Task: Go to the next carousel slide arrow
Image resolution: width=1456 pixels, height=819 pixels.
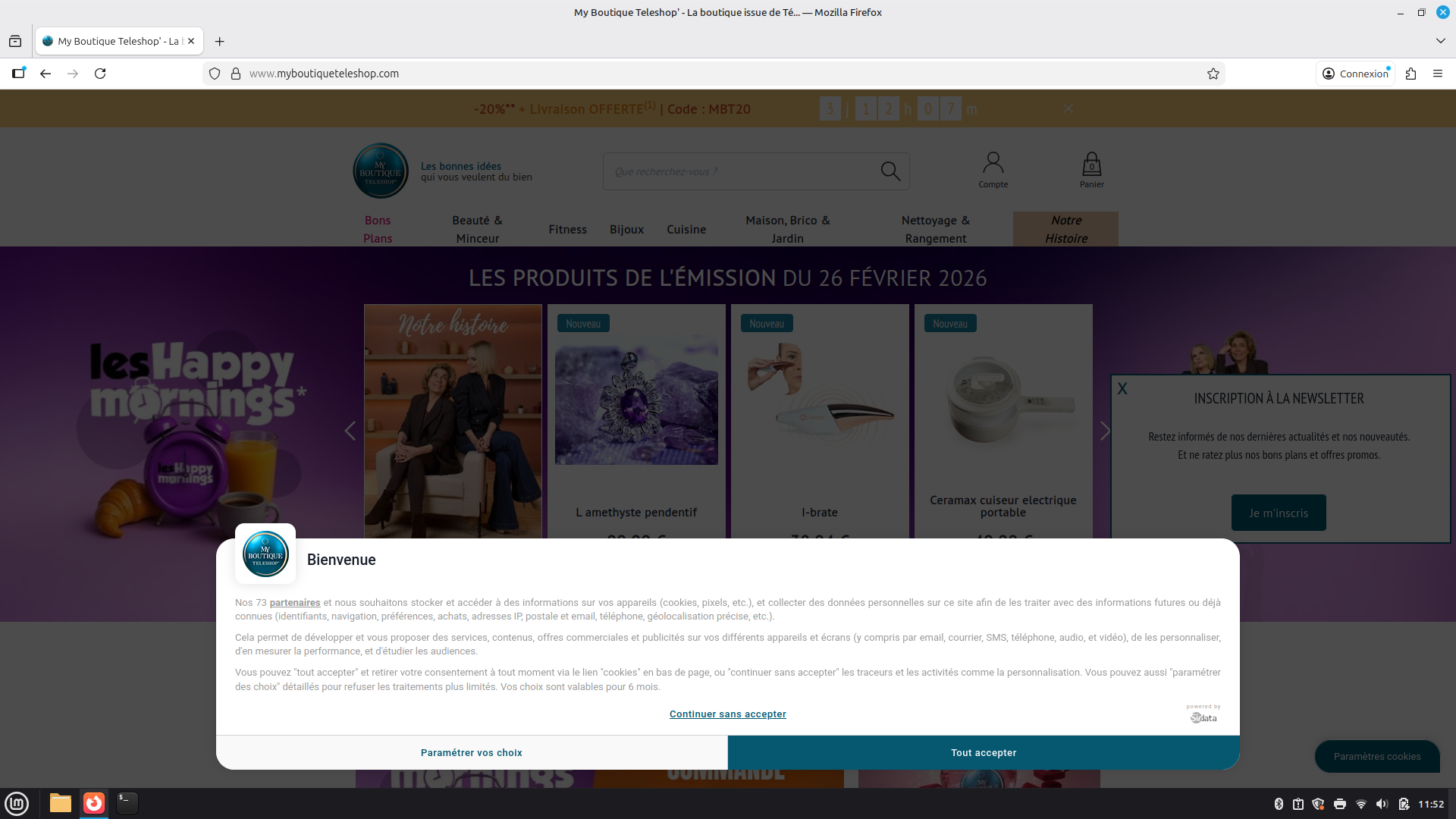Action: tap(1105, 431)
